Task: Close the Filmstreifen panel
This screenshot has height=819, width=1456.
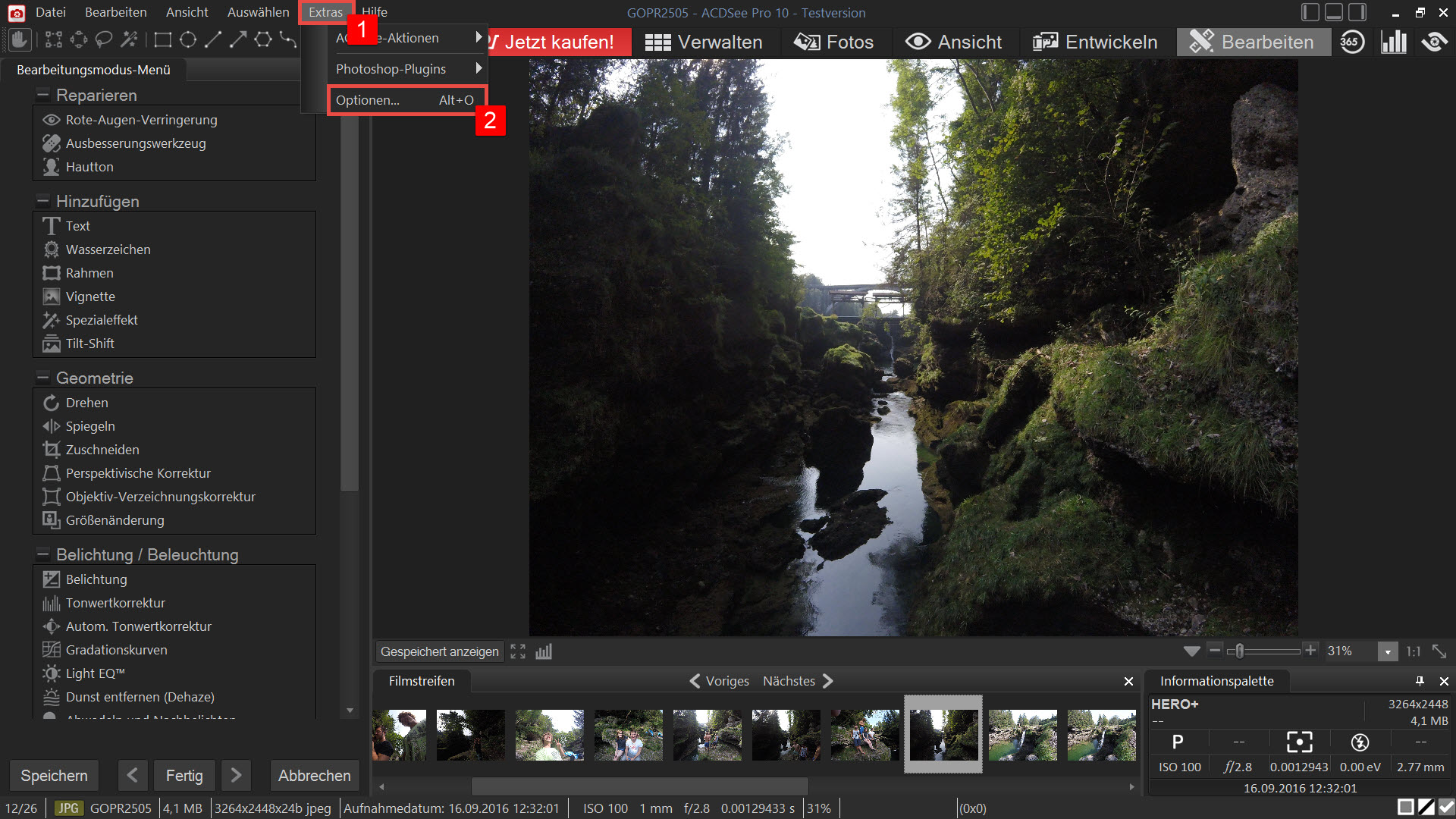Action: (x=1128, y=682)
